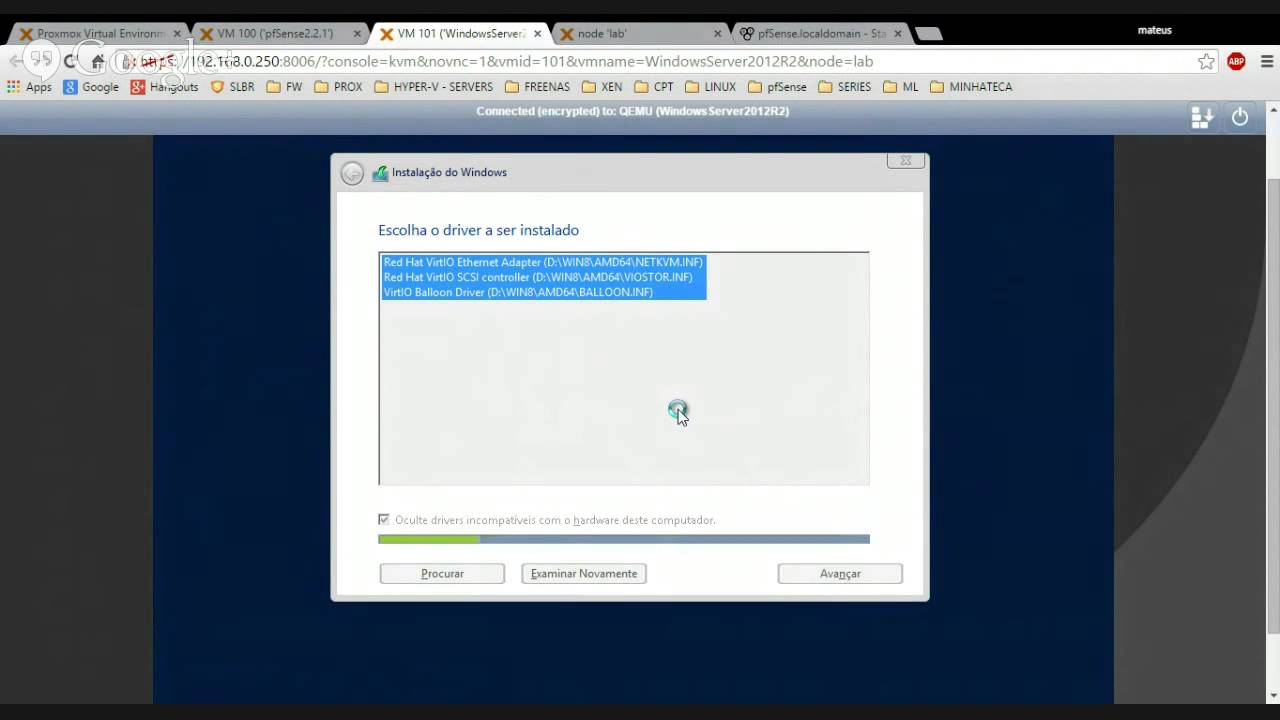1280x720 pixels.
Task: Open the MINHATECA bookmarks folder
Action: [x=971, y=87]
